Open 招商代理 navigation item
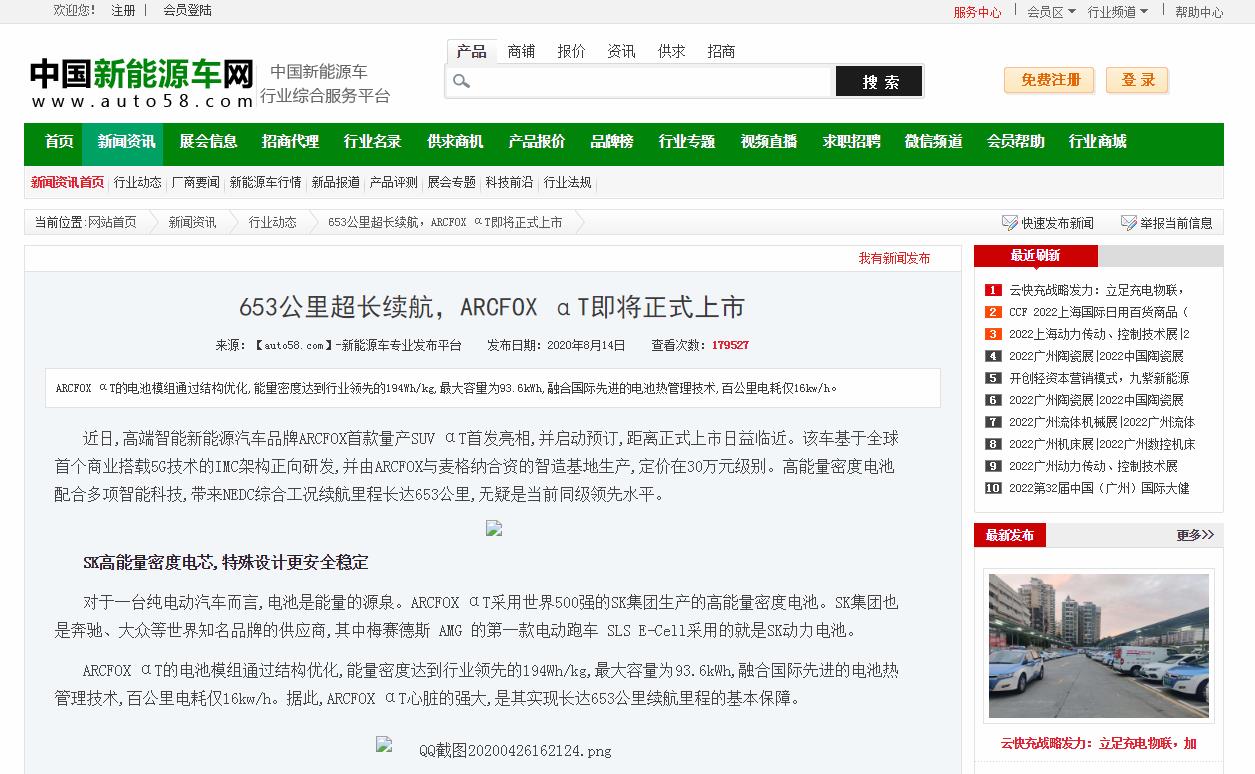 (x=290, y=142)
